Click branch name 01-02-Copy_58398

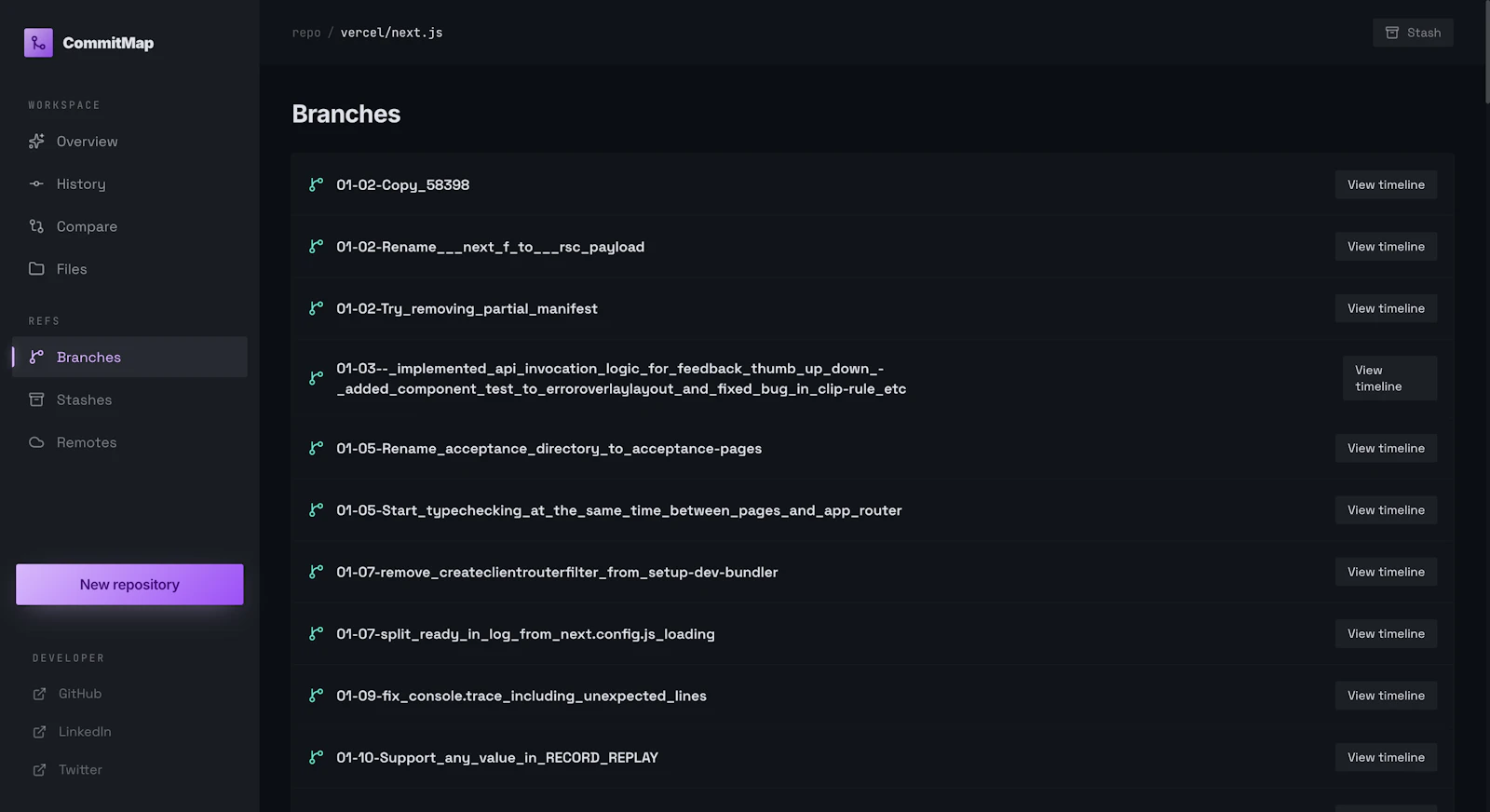402,185
